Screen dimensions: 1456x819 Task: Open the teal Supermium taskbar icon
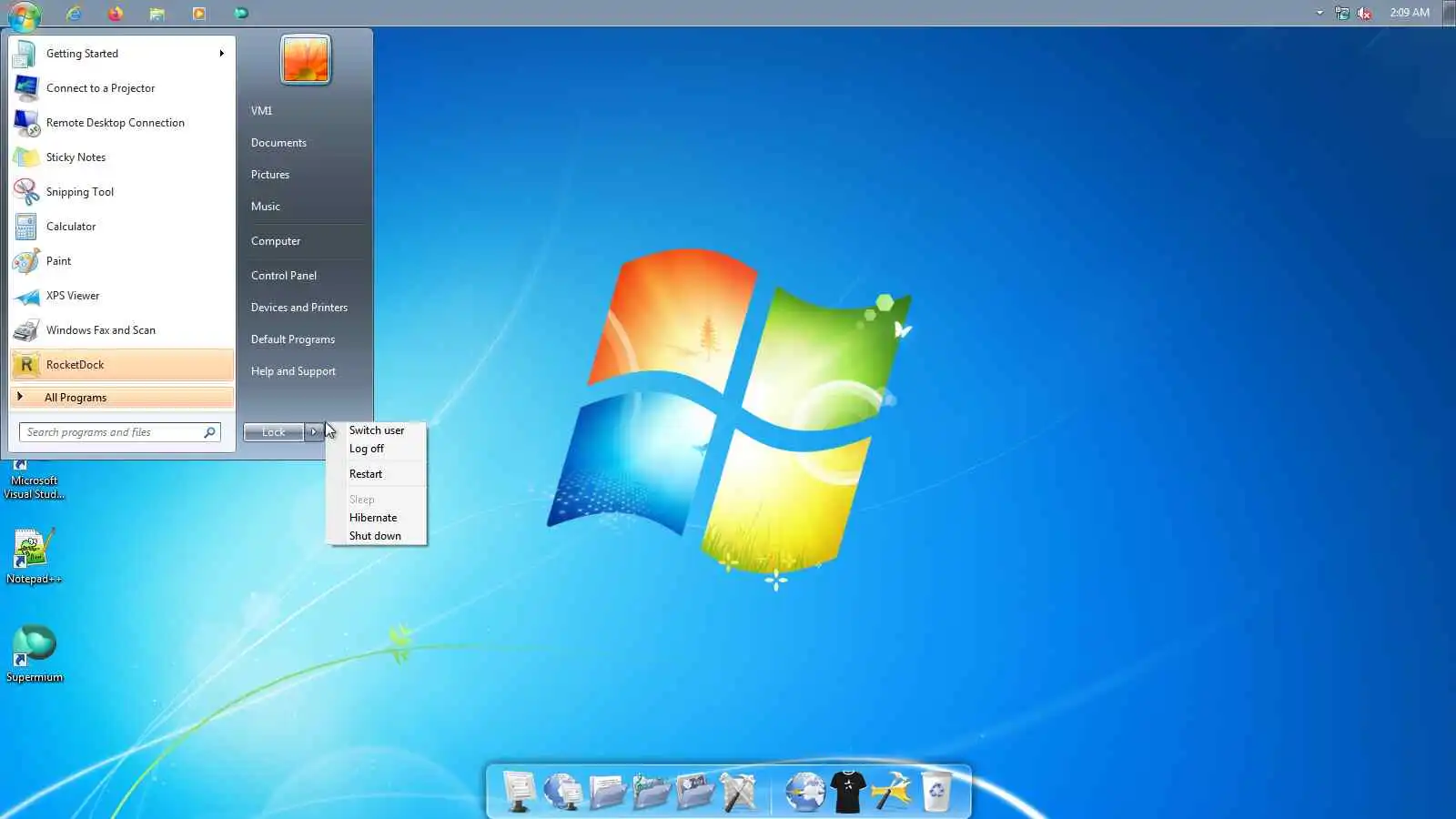click(241, 13)
